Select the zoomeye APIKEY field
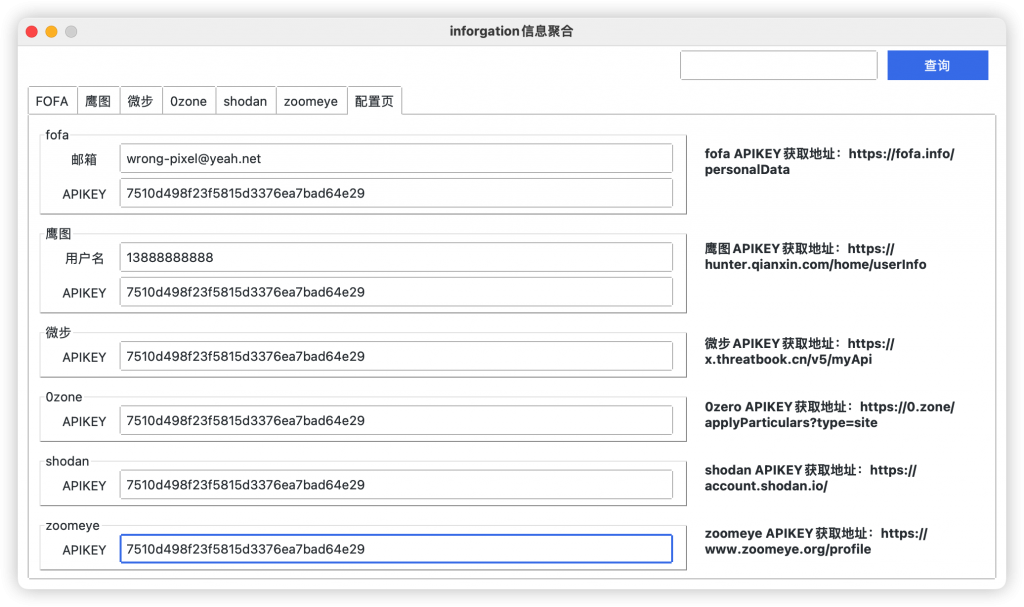The width and height of the screenshot is (1024, 607). point(396,548)
